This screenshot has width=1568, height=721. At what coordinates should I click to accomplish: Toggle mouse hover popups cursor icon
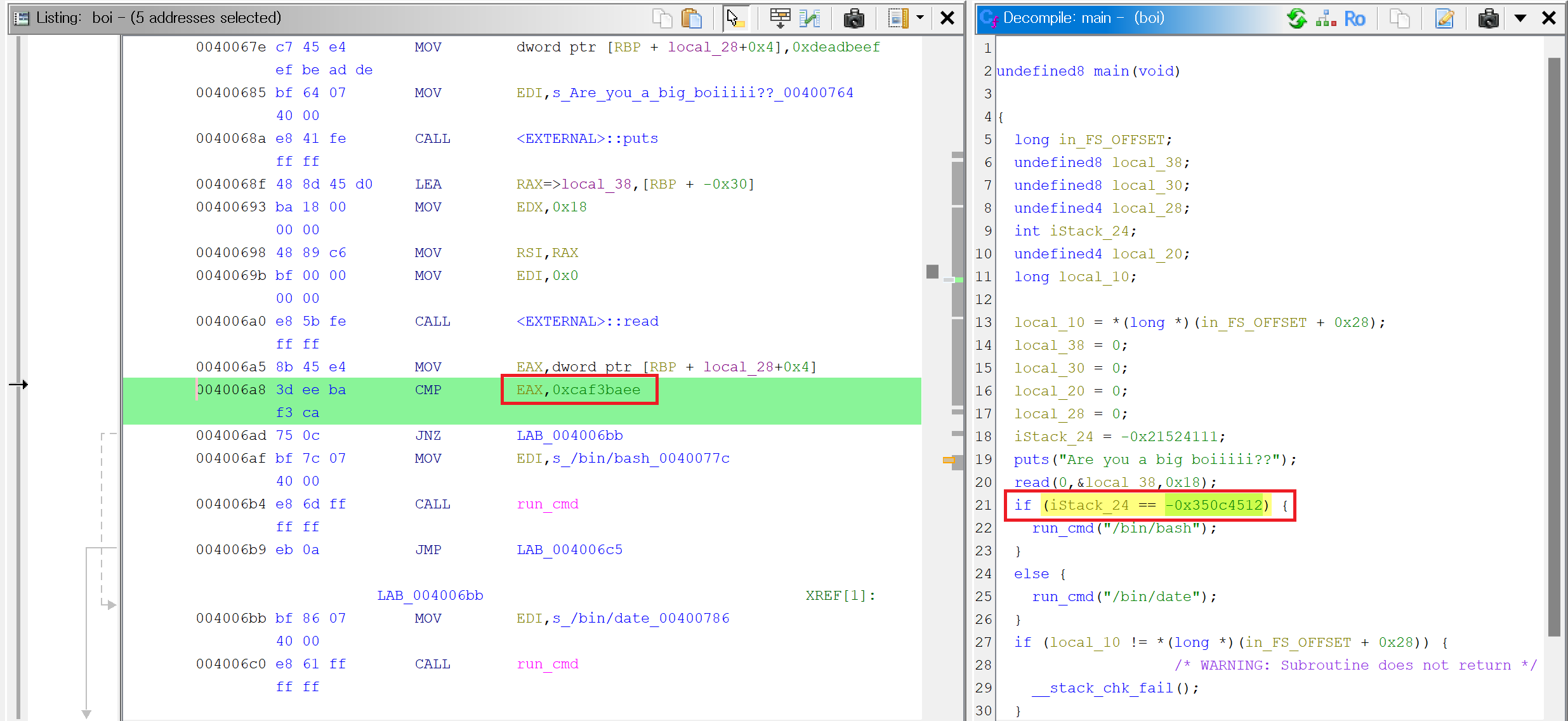735,18
